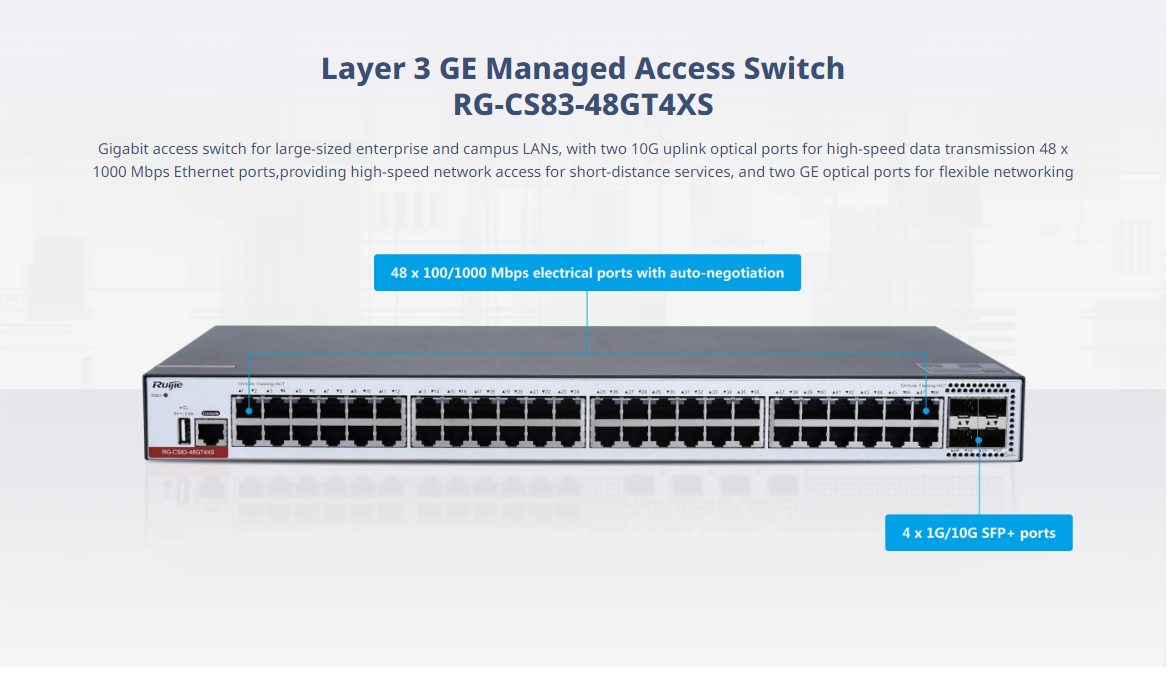Screen dimensions: 1171x675
Task: Click the second group of Ethernet ports
Action: pos(497,422)
